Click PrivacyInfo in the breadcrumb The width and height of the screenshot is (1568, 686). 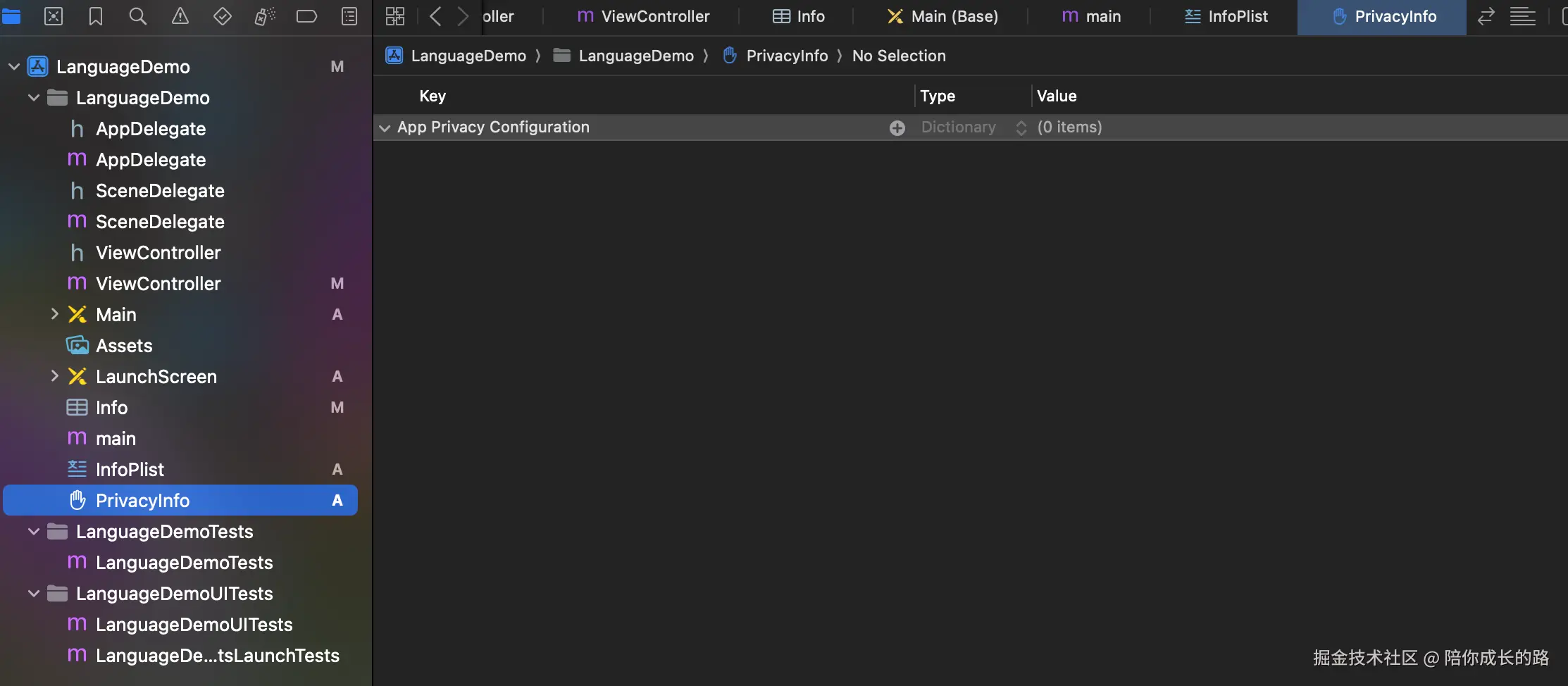(x=787, y=56)
